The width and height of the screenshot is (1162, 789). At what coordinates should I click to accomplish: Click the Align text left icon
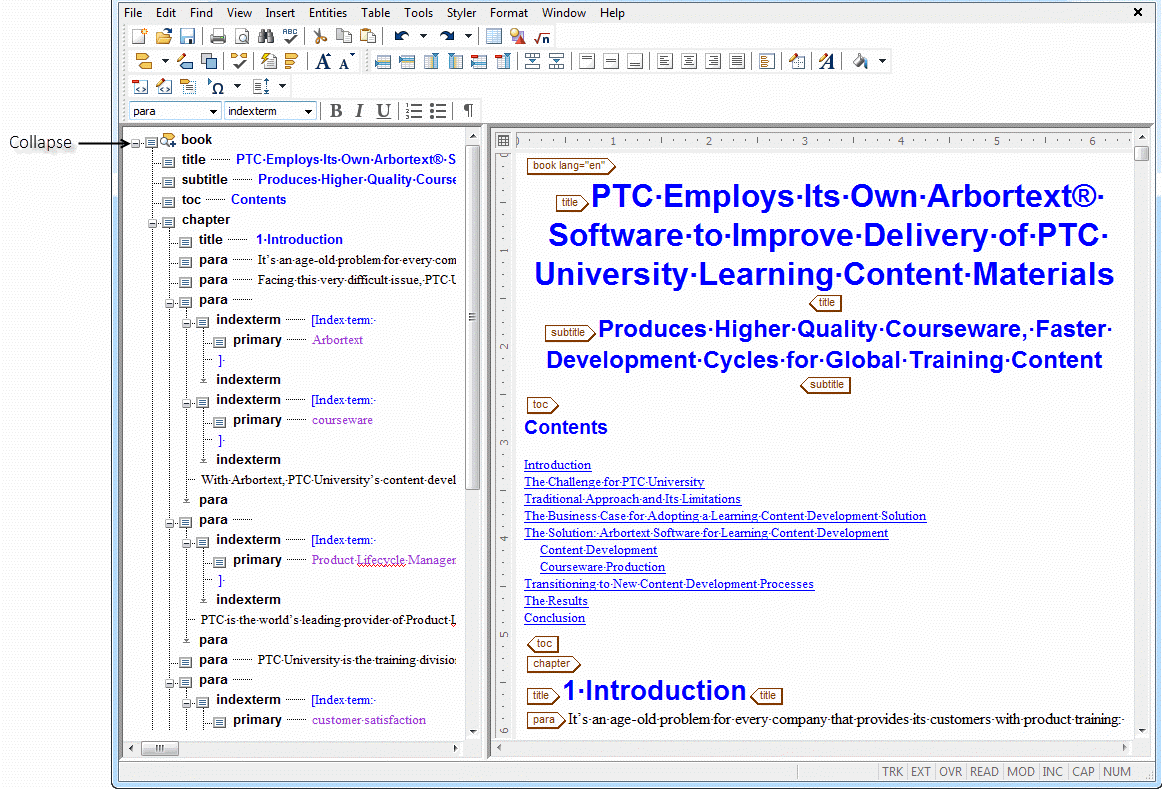coord(665,61)
